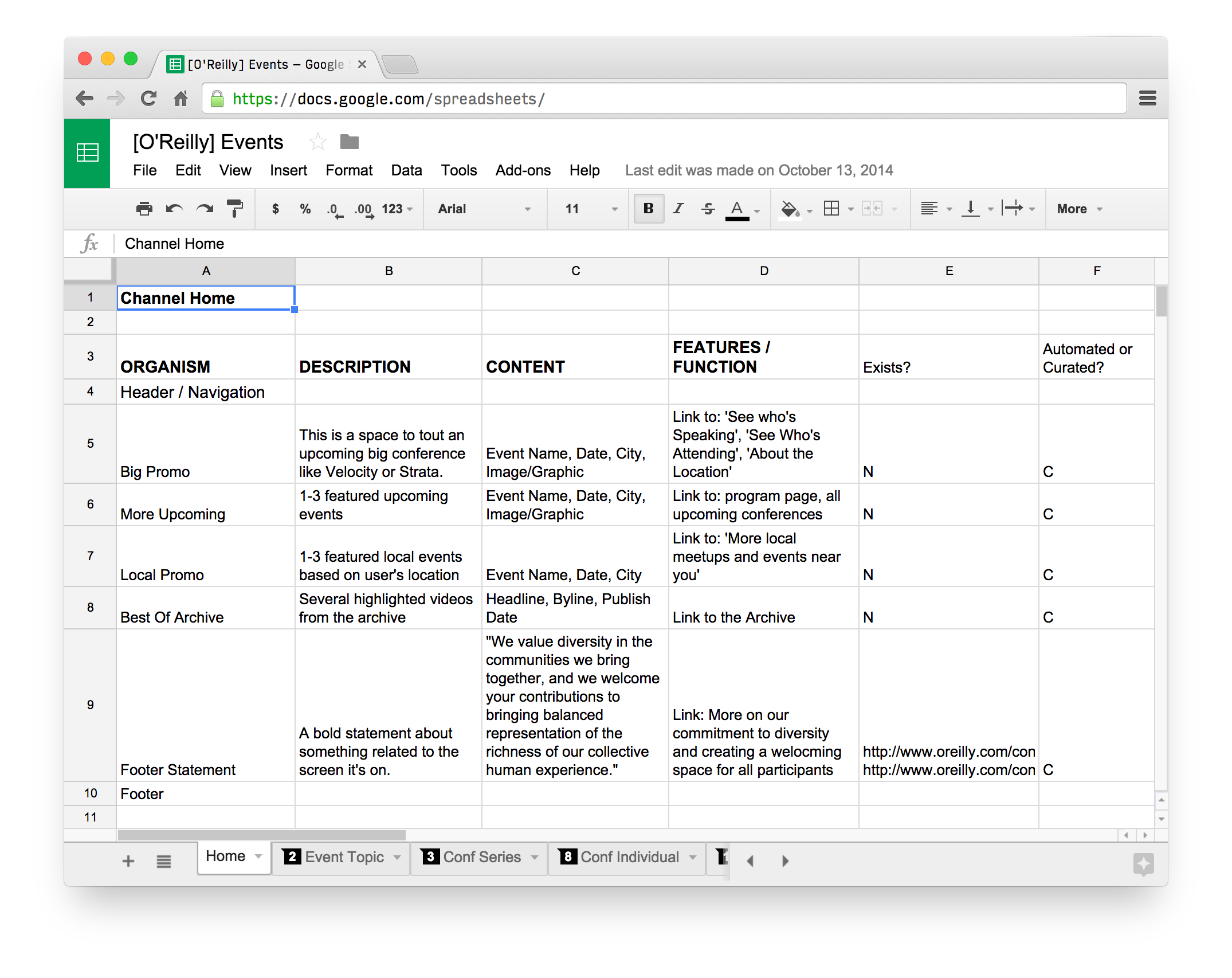Open the Insert menu
The height and width of the screenshot is (978, 1232).
pyautogui.click(x=288, y=170)
